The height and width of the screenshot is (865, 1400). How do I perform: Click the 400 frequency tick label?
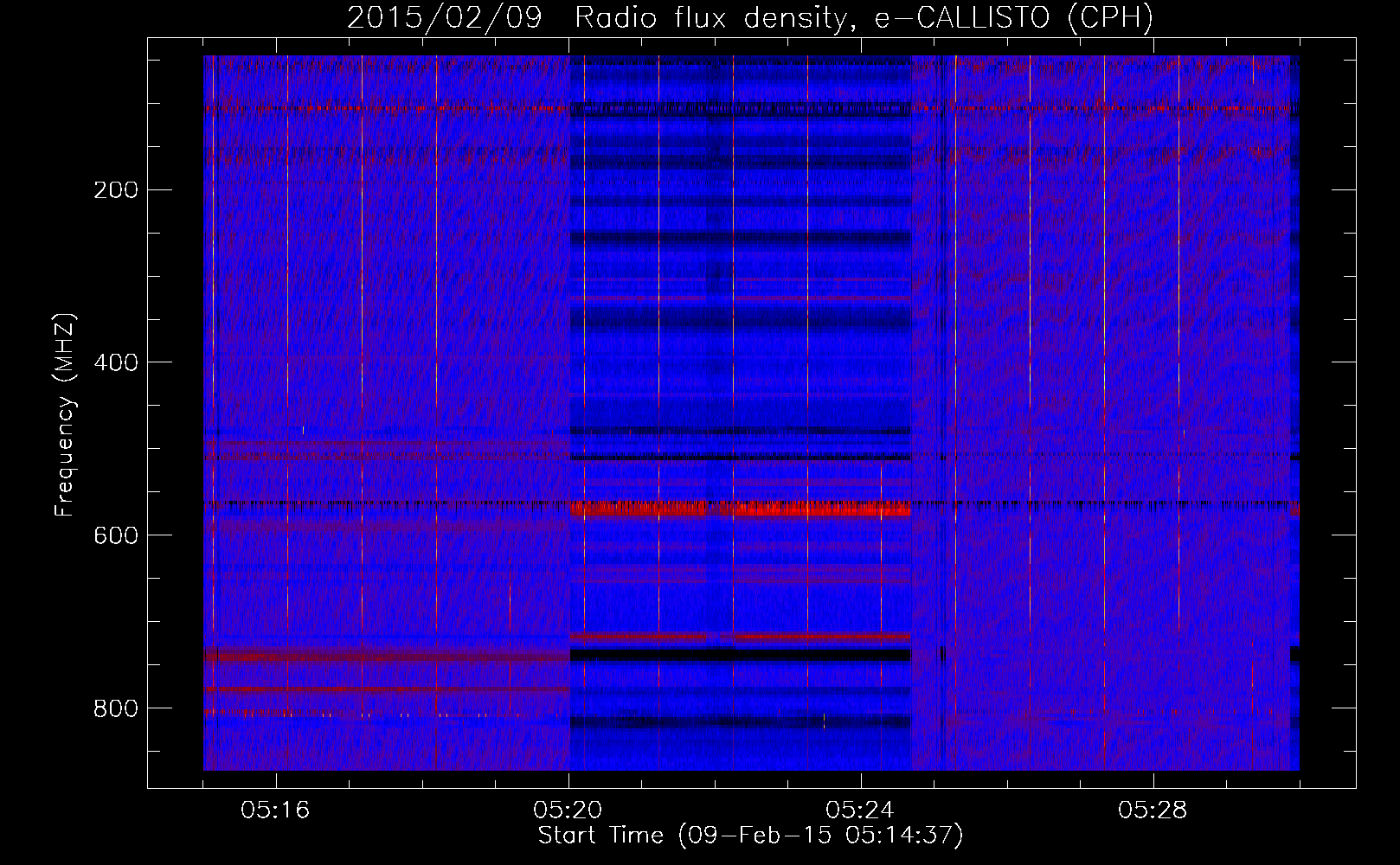tap(116, 363)
